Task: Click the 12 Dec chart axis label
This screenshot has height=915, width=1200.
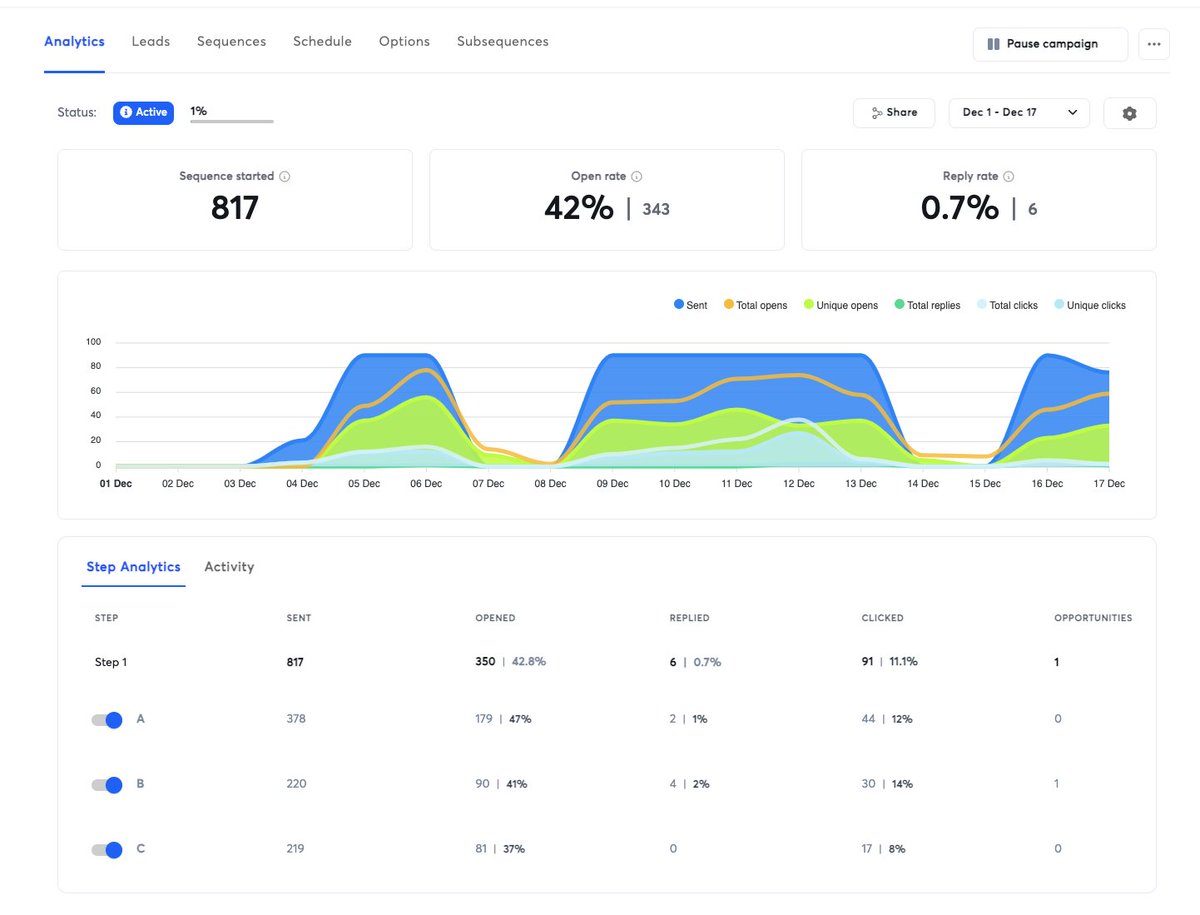Action: click(x=798, y=484)
